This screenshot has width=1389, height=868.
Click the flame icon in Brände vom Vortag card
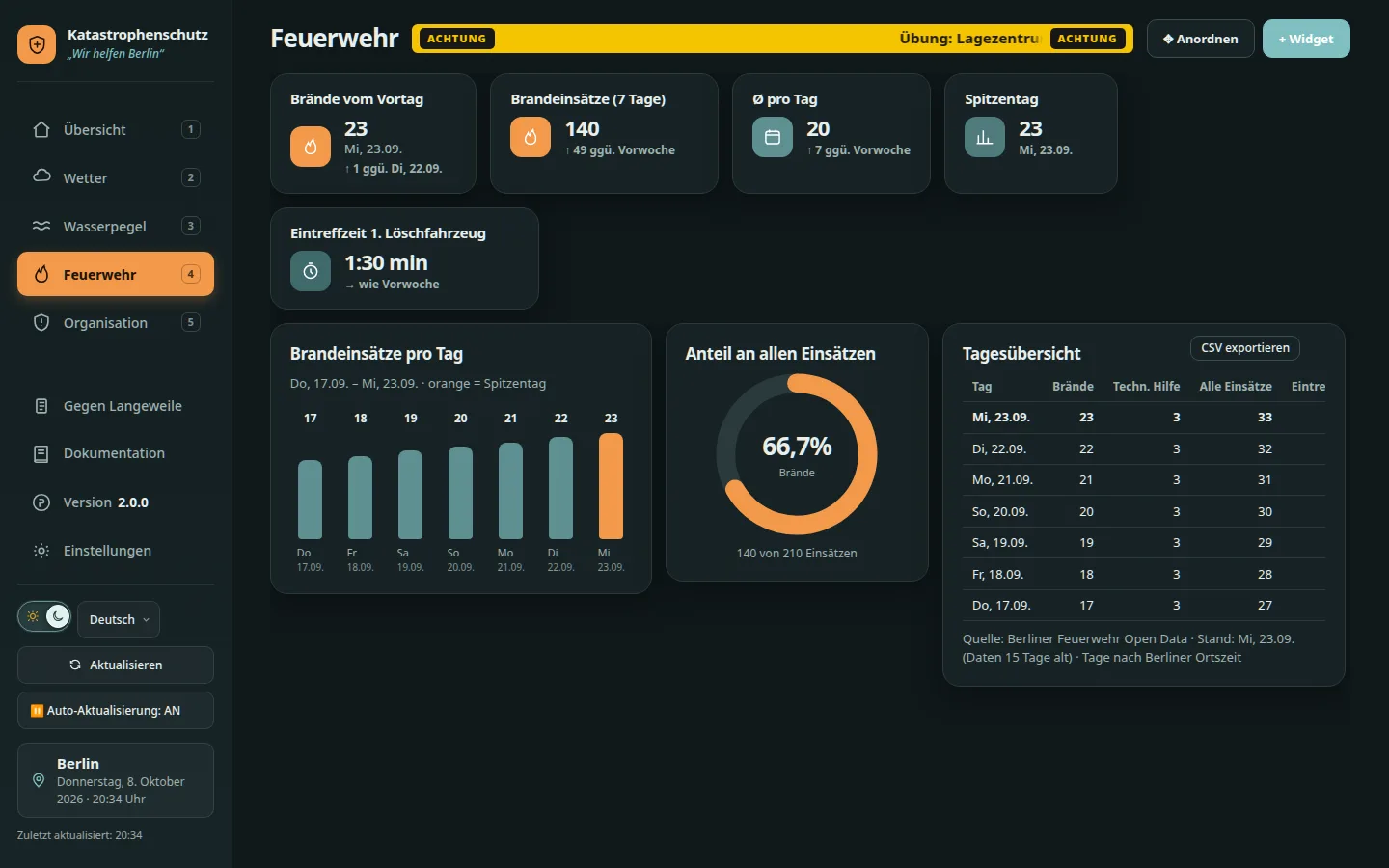(311, 147)
